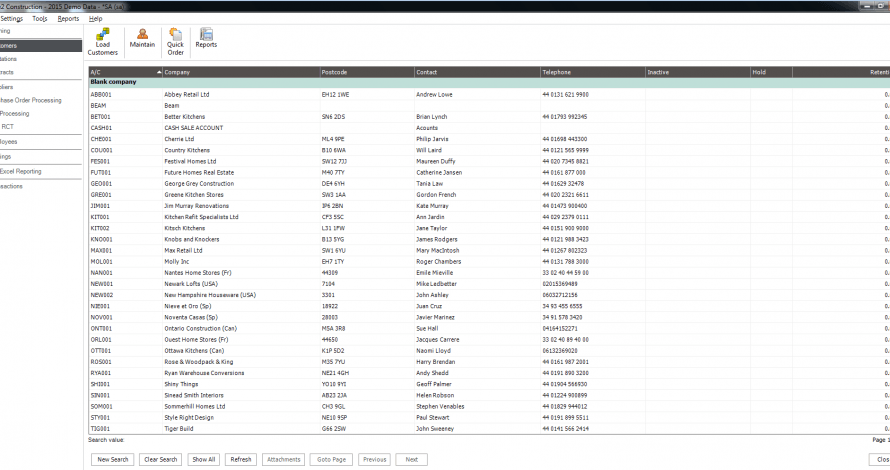The width and height of the screenshot is (890, 470).
Task: Select the CASH SALE ACCOUNT row
Action: pyautogui.click(x=489, y=128)
